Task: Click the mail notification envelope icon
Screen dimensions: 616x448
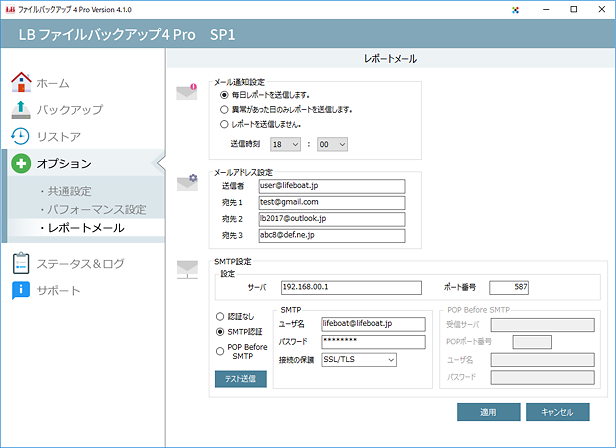Action: point(187,92)
